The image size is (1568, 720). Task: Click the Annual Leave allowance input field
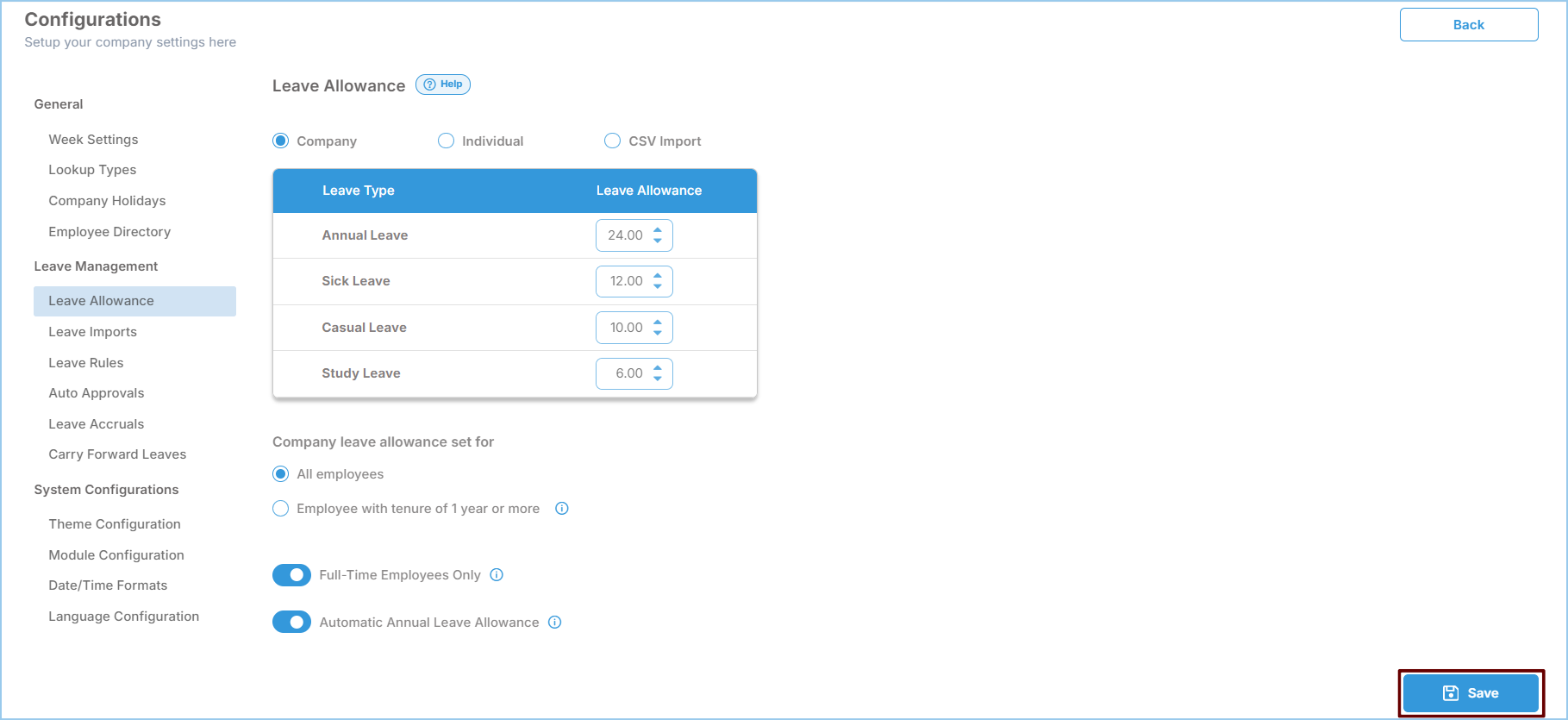624,235
